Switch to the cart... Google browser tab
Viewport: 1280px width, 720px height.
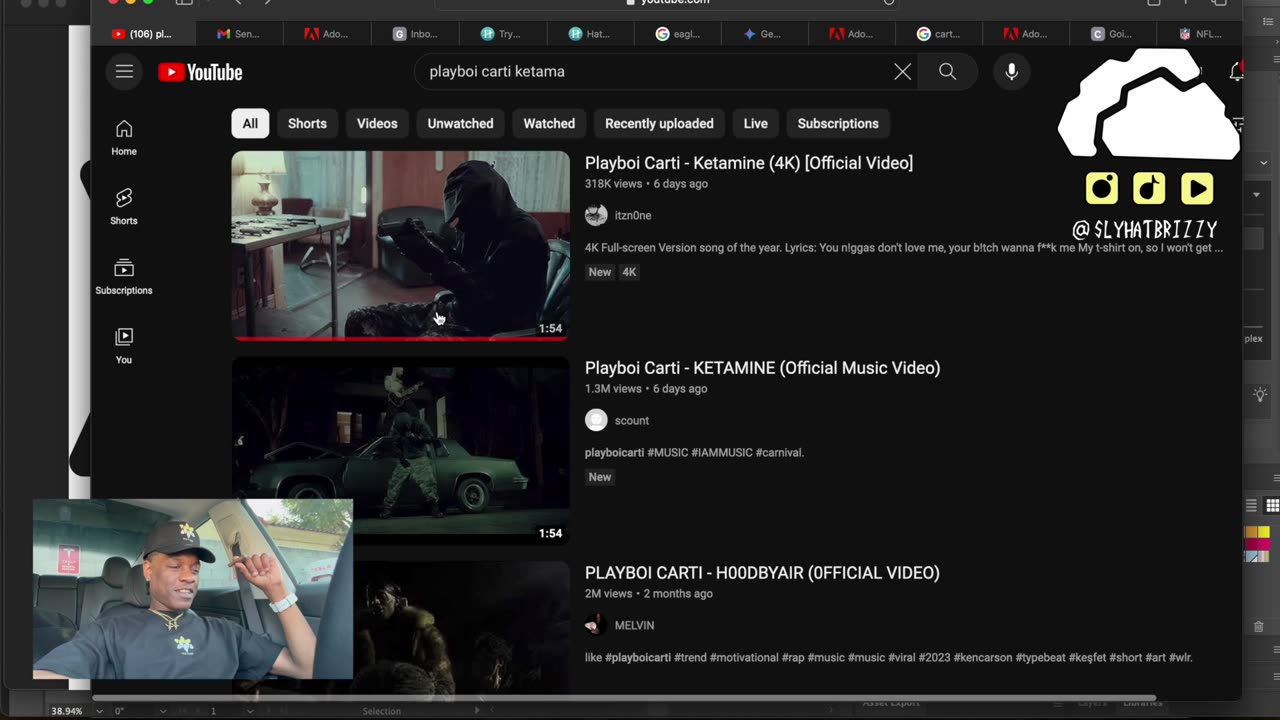point(938,34)
